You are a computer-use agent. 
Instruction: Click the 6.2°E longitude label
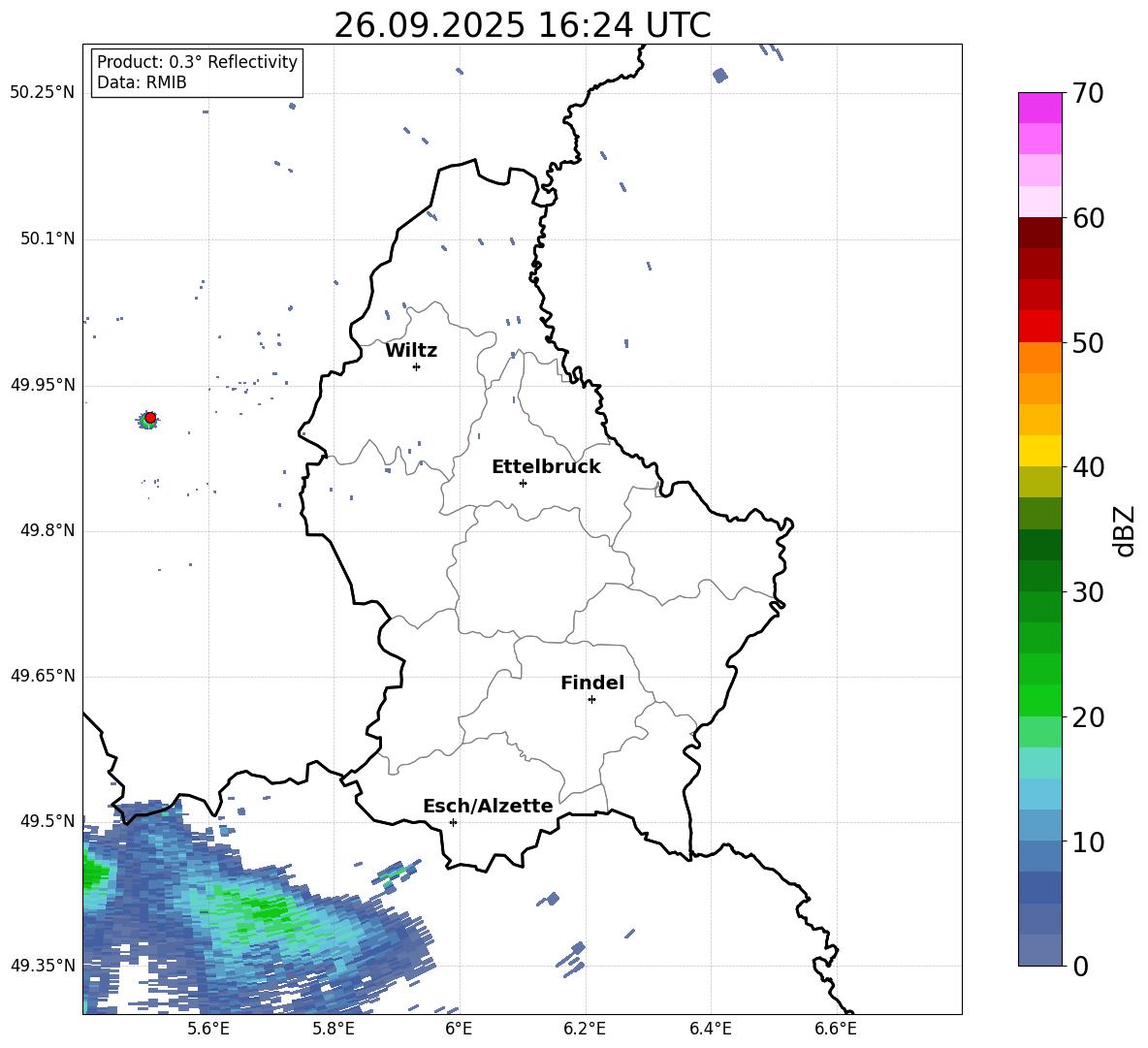click(x=585, y=1030)
